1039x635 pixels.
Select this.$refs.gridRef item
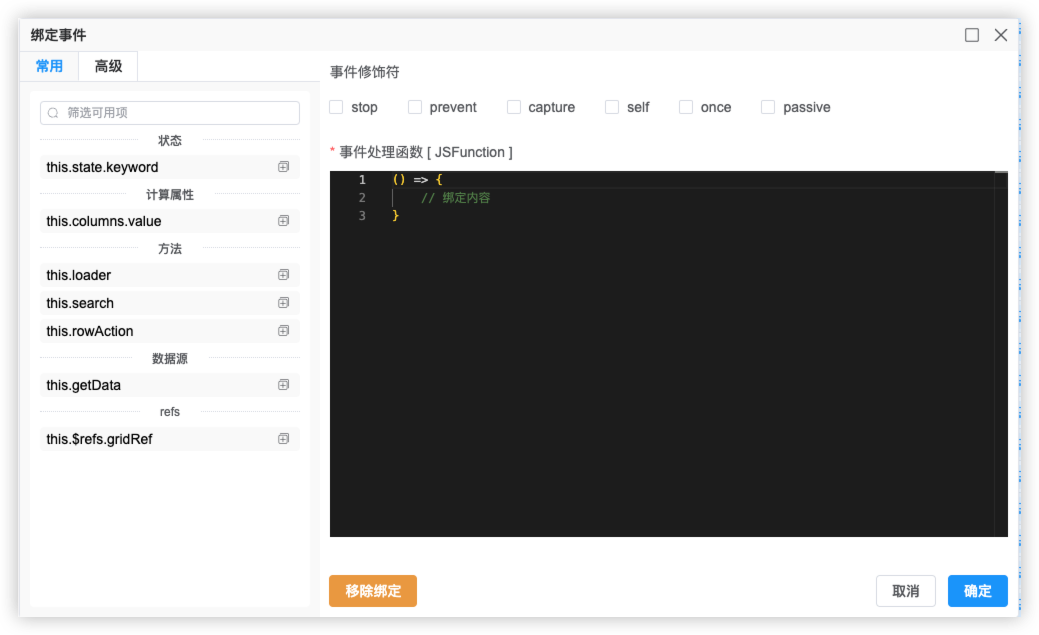170,439
